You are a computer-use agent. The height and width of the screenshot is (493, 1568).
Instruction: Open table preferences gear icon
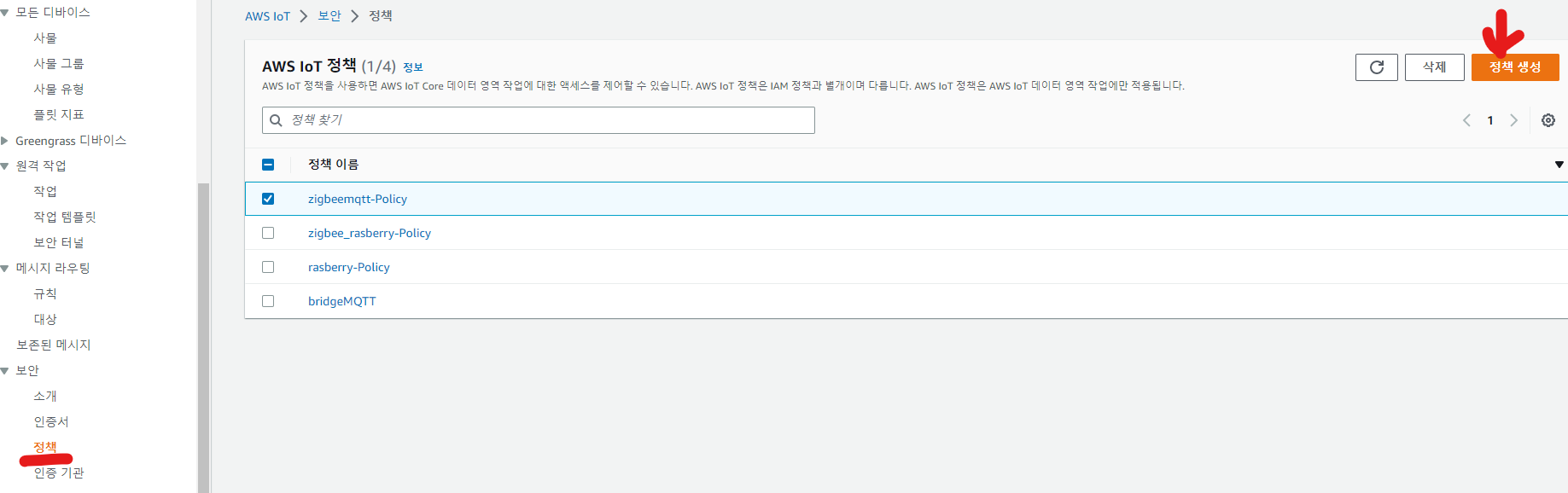[1548, 120]
